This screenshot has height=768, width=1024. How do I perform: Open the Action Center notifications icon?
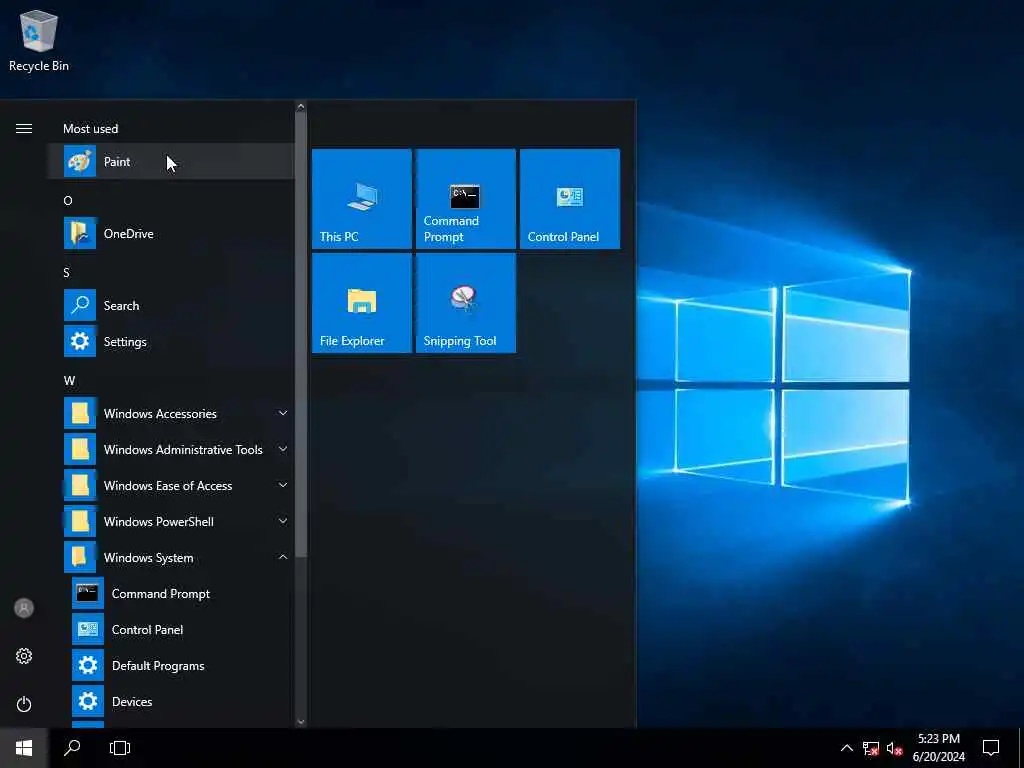point(991,748)
